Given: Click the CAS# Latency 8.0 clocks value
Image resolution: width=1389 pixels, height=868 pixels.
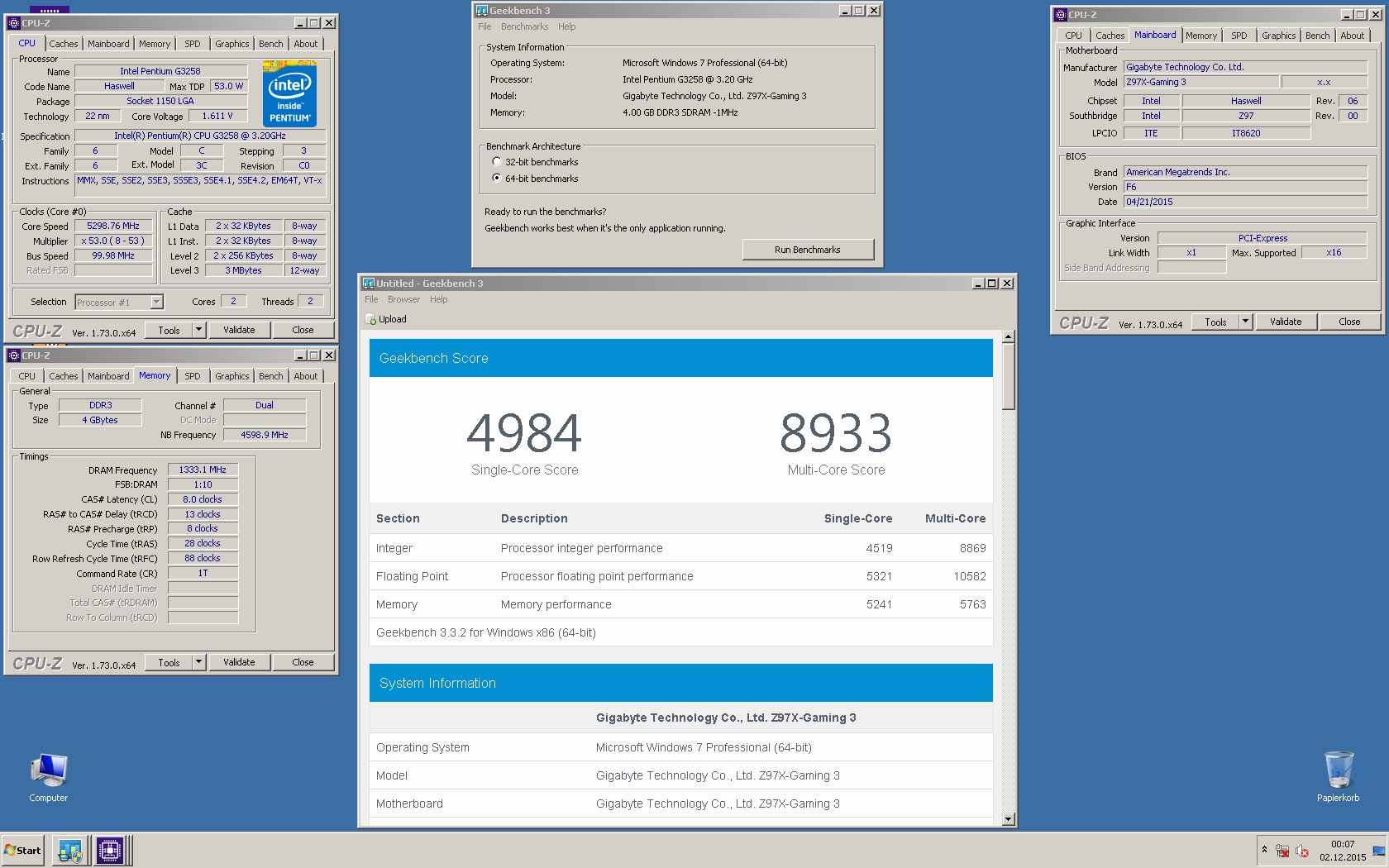Looking at the screenshot, I should tap(203, 499).
